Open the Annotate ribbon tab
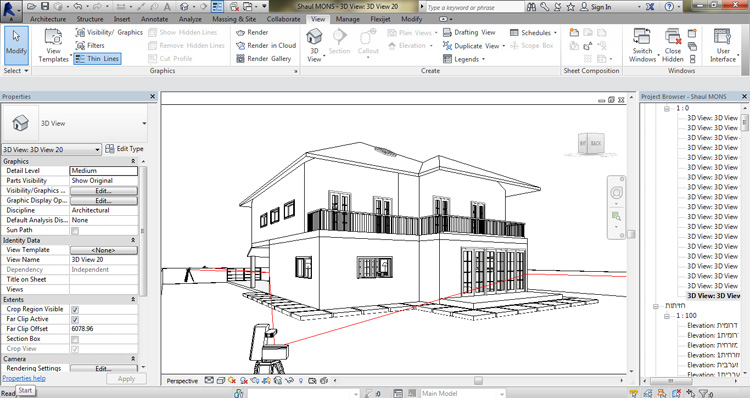The image size is (750, 398). (x=154, y=19)
